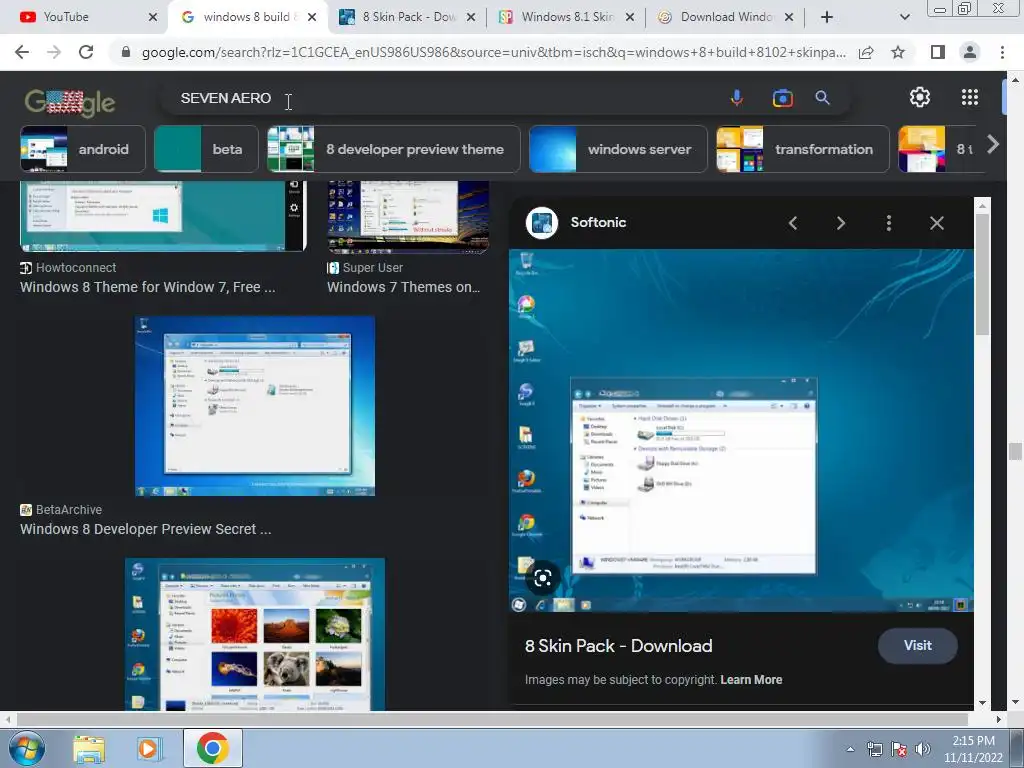
Task: Bookmark this page with the star icon
Action: [898, 52]
